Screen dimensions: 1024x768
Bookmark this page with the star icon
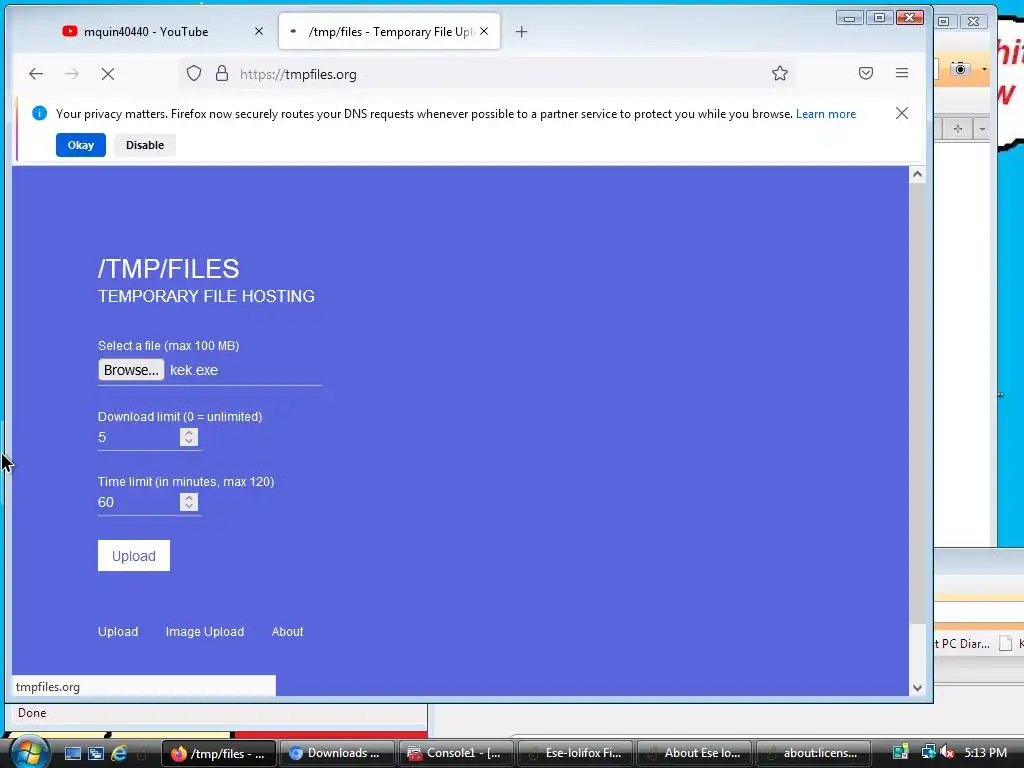click(780, 73)
